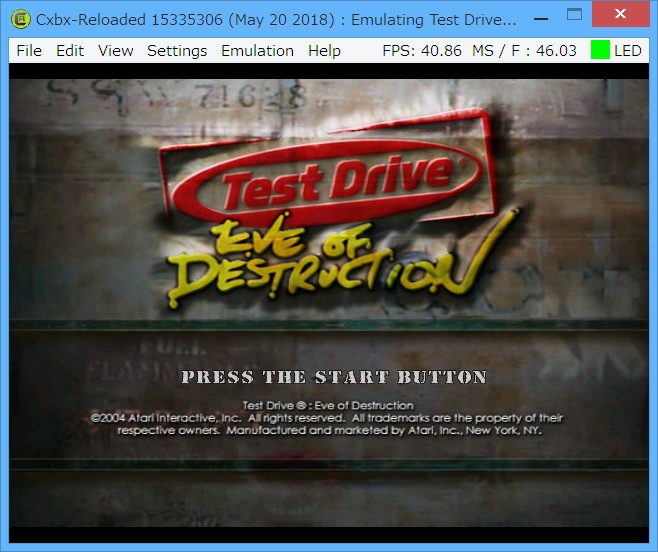The image size is (658, 552).
Task: Click the 'respective owners. Manufactured and marketed' line
Action: click(x=329, y=431)
